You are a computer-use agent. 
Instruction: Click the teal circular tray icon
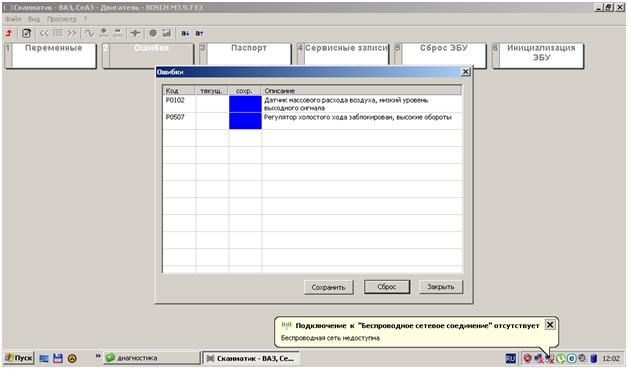point(572,359)
